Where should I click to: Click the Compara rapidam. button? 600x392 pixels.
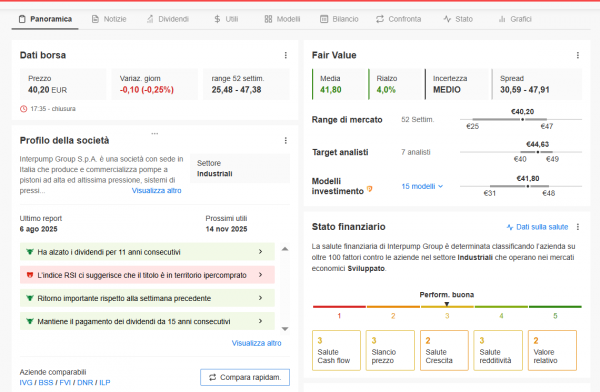(245, 377)
